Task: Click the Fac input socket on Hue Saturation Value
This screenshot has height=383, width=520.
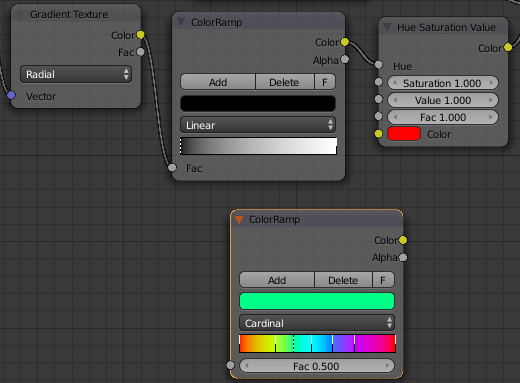Action: 378,116
